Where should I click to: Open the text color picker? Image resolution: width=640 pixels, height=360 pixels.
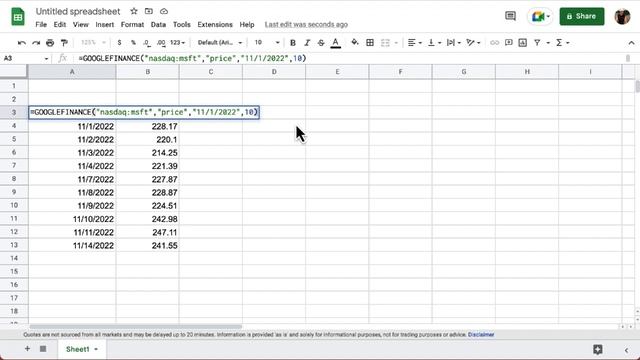coord(336,42)
